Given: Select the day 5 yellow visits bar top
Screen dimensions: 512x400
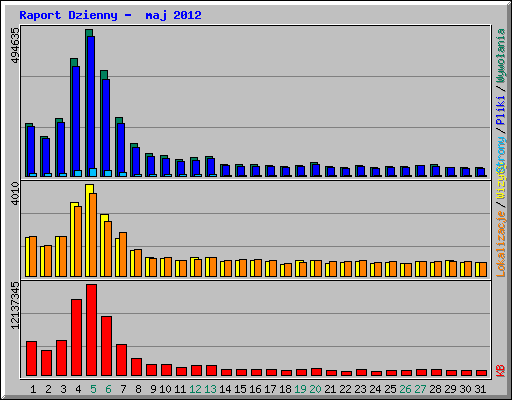Looking at the screenshot, I should (89, 188).
